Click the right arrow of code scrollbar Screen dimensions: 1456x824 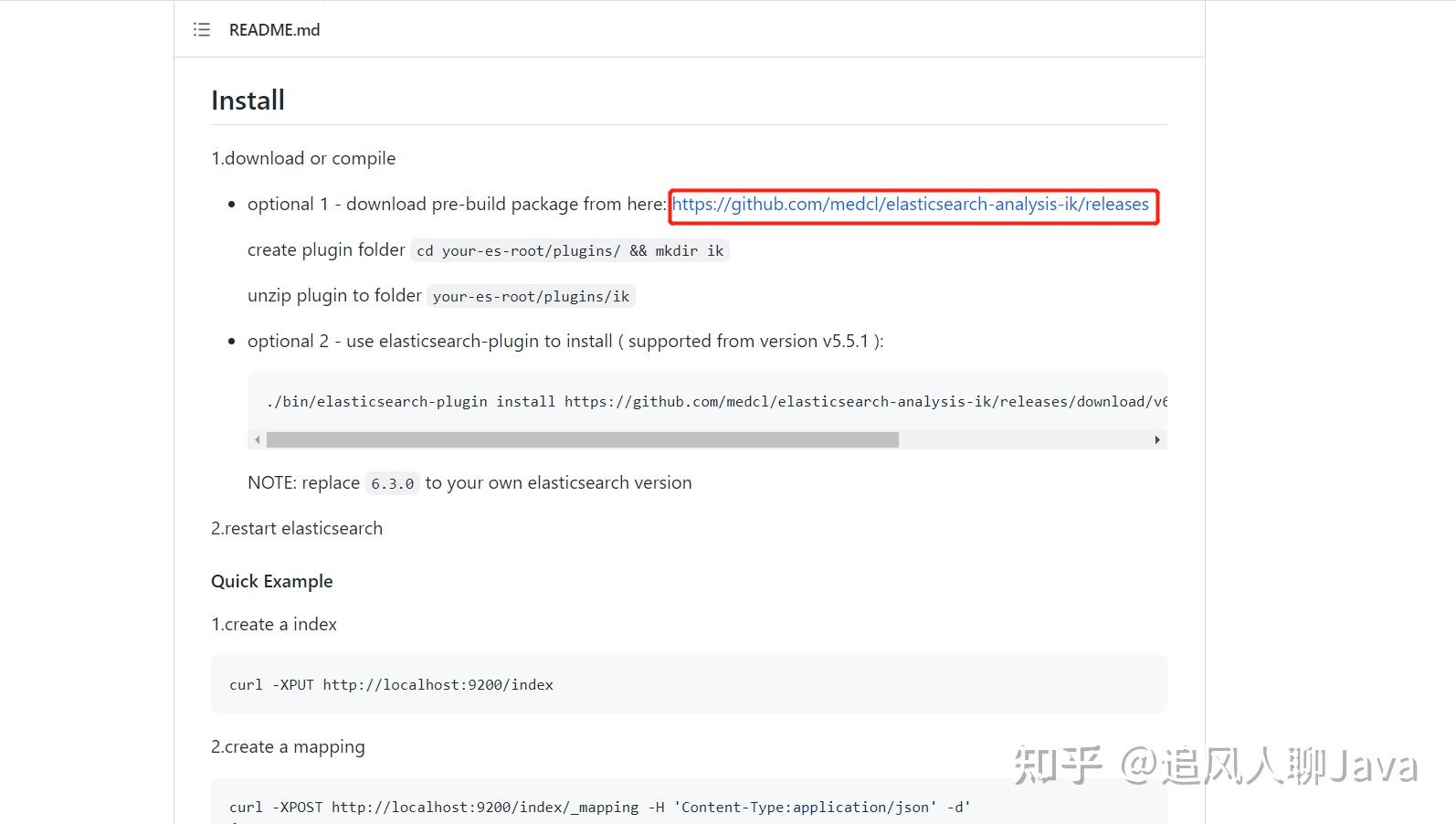tap(1157, 440)
